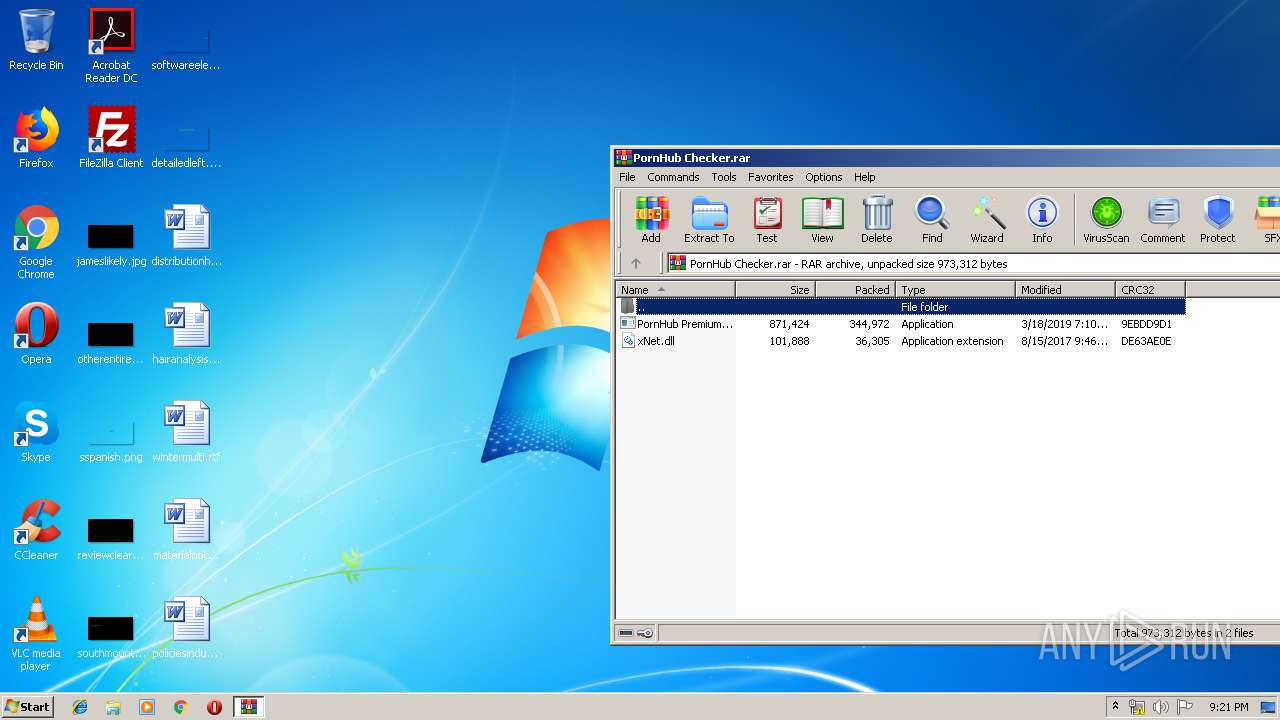Click the Test archive icon

[x=767, y=219]
